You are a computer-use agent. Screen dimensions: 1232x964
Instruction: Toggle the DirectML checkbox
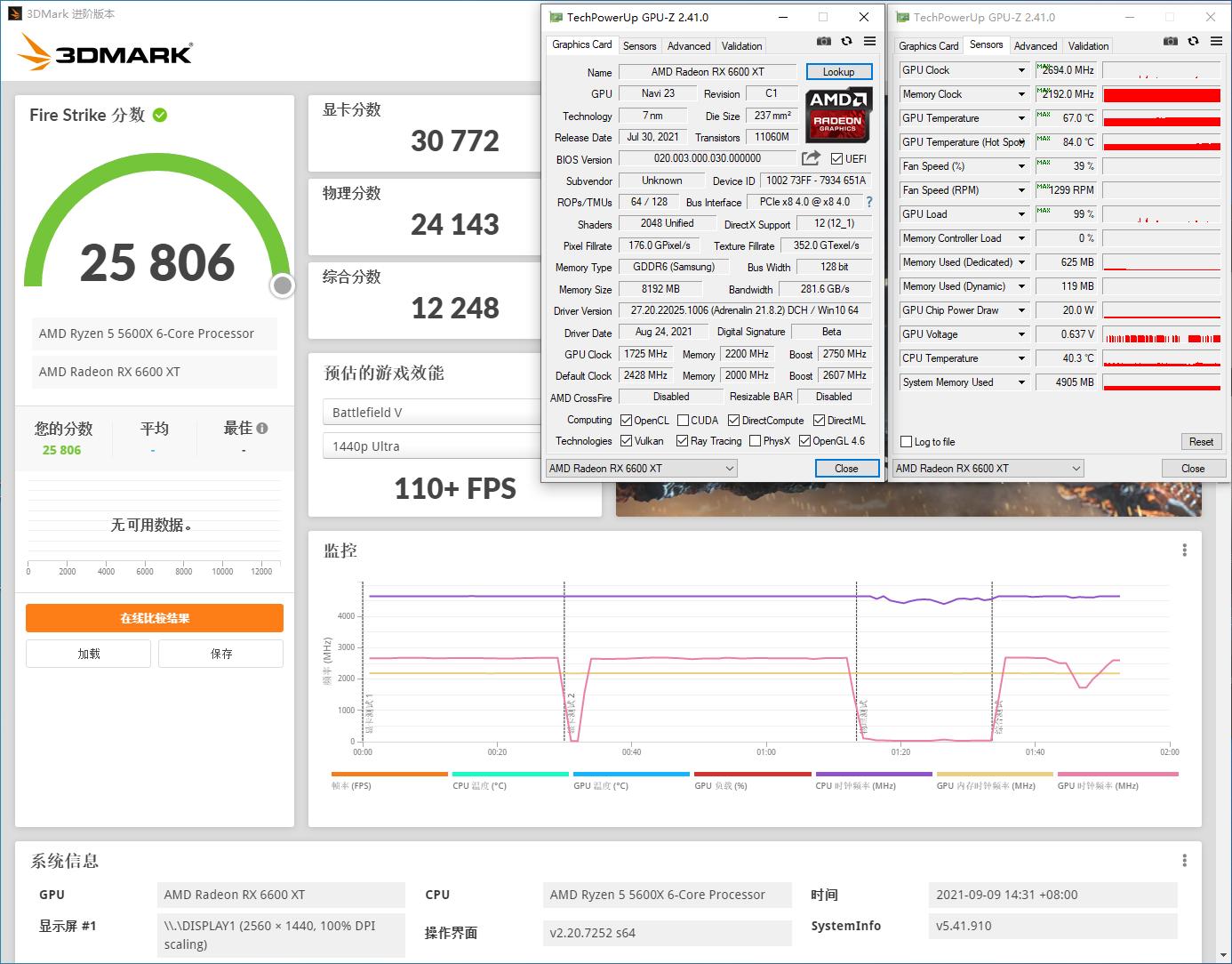(x=820, y=421)
